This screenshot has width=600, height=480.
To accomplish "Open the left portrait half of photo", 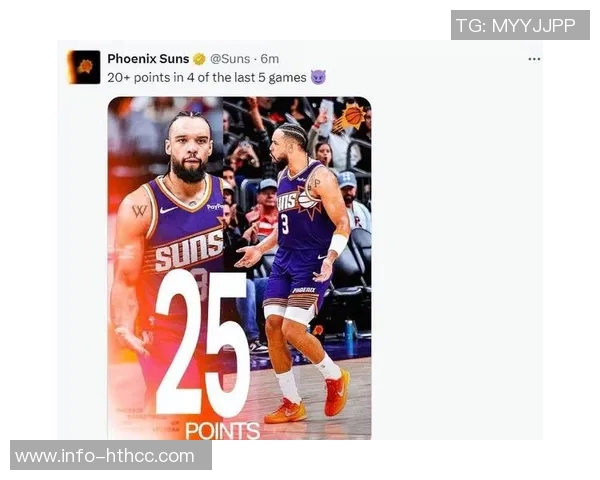I will (165, 268).
